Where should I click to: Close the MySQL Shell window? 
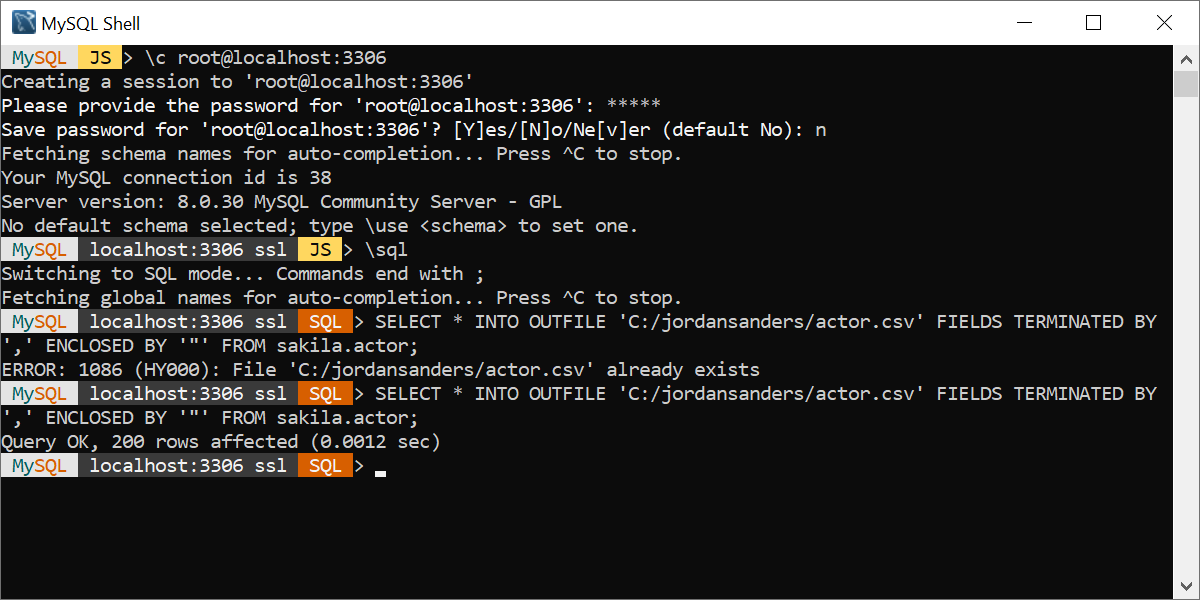point(1159,22)
